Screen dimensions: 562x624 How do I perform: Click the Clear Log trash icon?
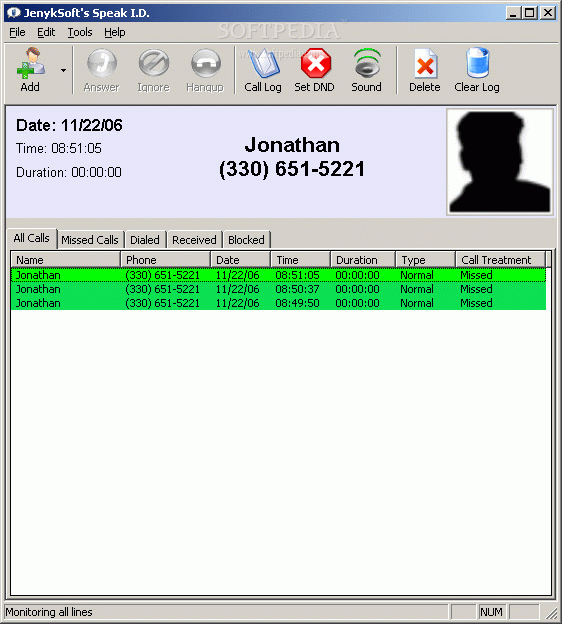pos(477,63)
